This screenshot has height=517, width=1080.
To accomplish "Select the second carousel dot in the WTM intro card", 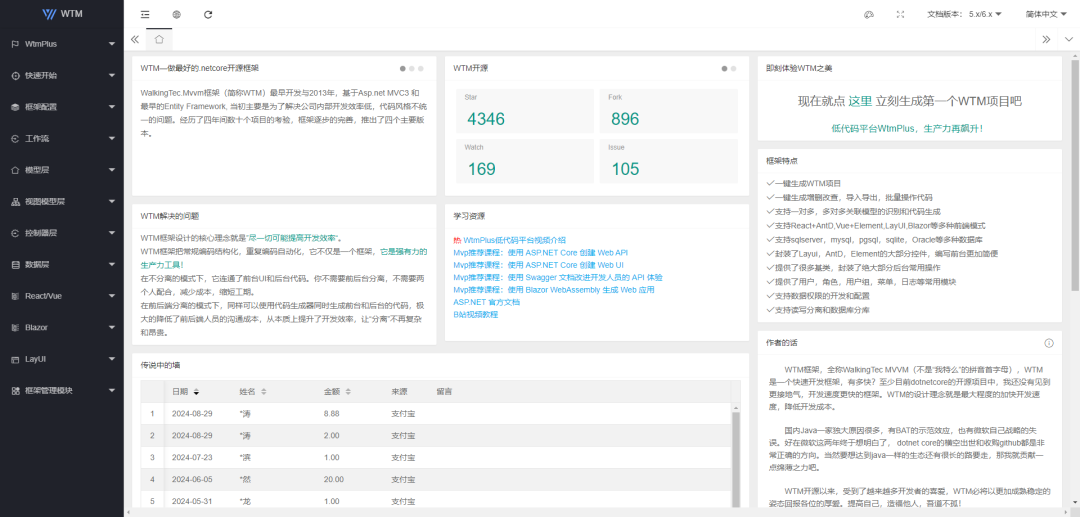I will pos(412,68).
